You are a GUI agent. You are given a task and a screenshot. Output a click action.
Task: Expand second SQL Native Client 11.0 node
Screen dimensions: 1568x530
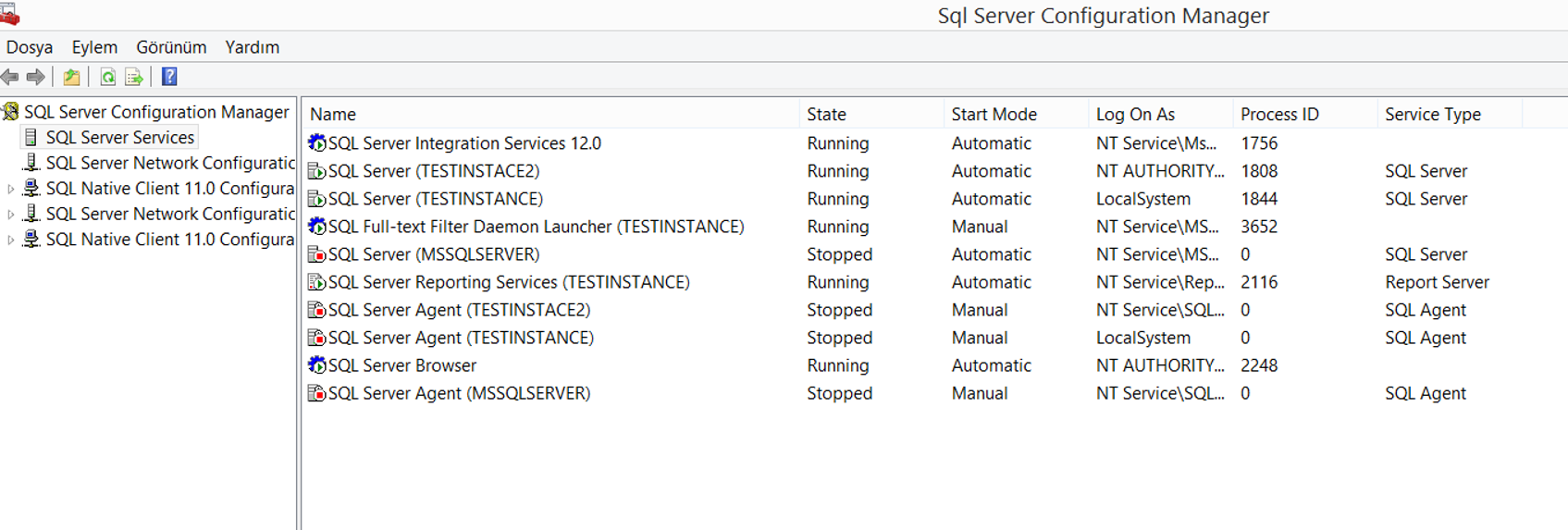click(10, 240)
